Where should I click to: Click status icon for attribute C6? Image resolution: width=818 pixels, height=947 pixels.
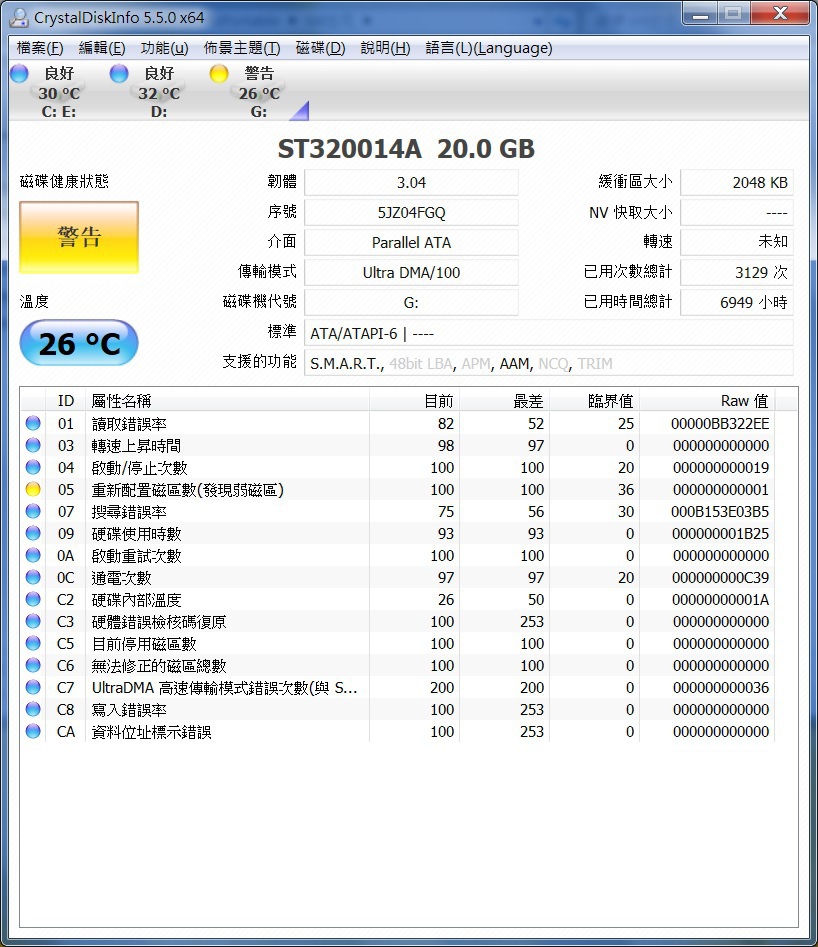pos(33,666)
